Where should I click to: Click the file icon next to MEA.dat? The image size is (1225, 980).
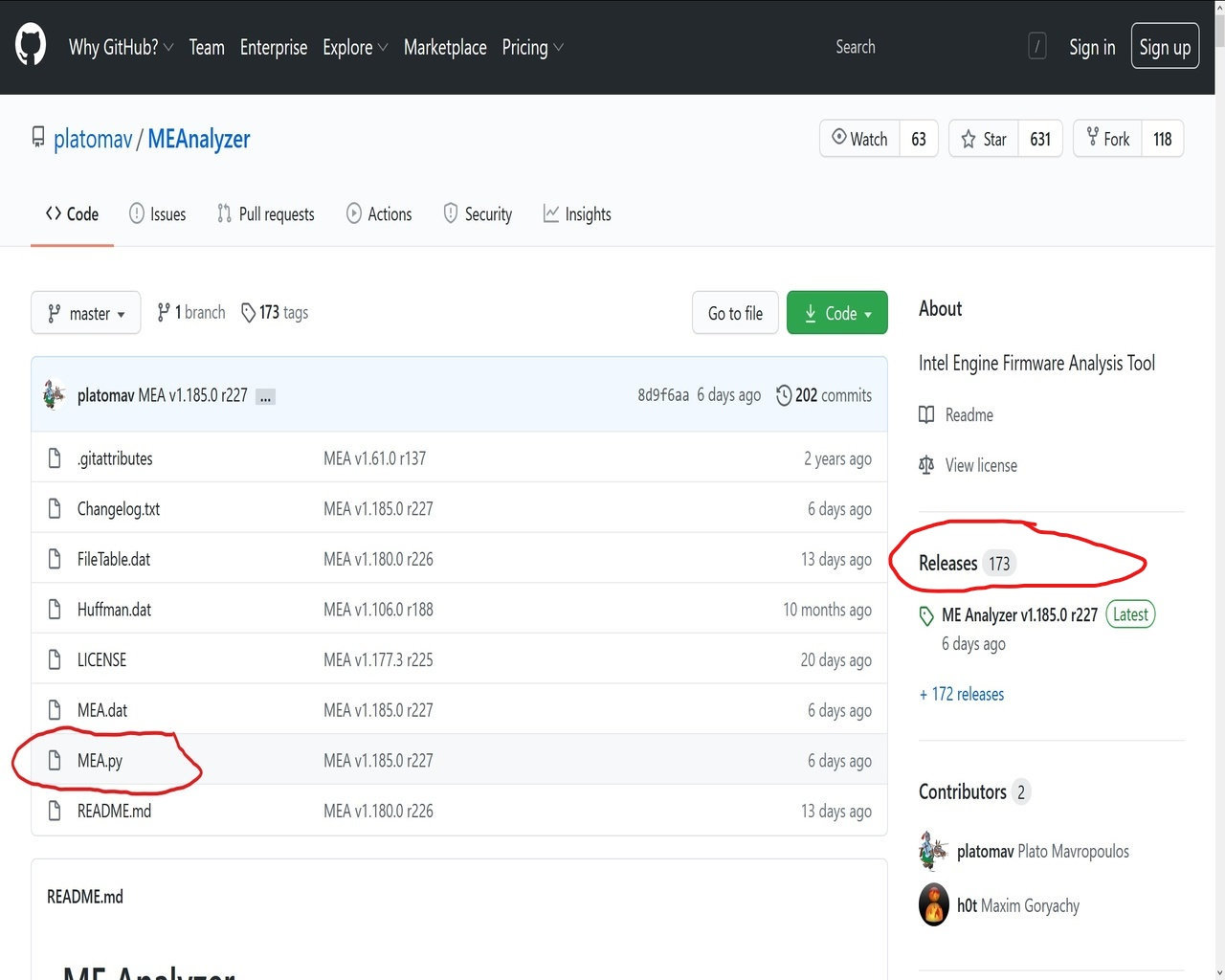55,710
